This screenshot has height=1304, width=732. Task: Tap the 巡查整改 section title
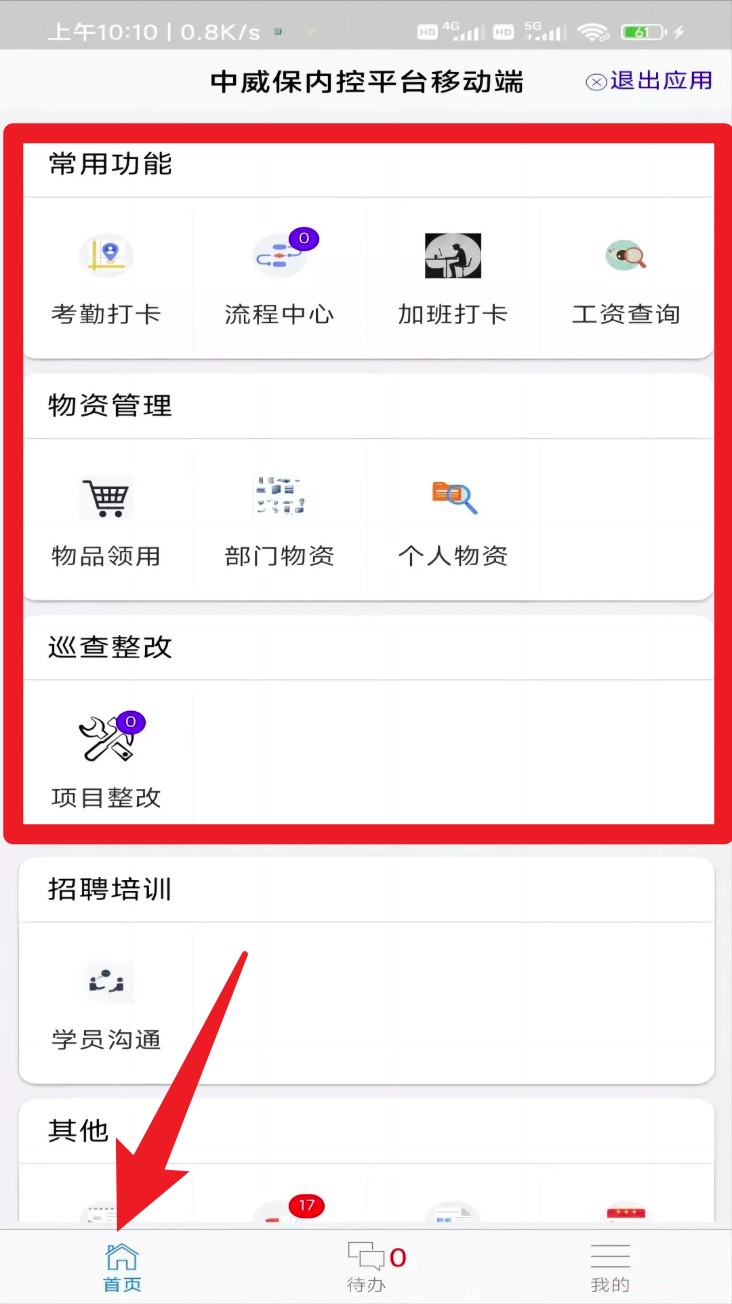point(110,647)
